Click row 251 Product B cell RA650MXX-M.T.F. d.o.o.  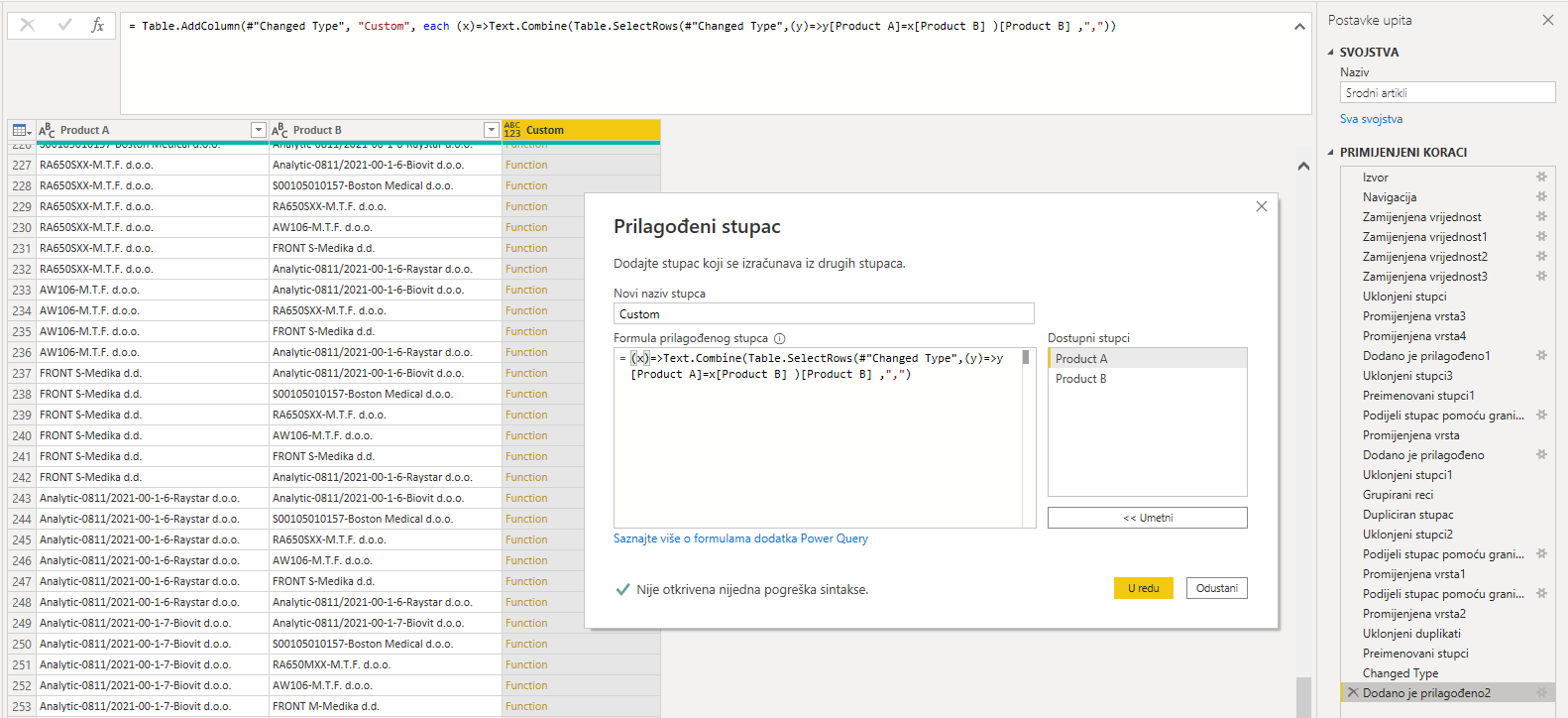[x=385, y=664]
